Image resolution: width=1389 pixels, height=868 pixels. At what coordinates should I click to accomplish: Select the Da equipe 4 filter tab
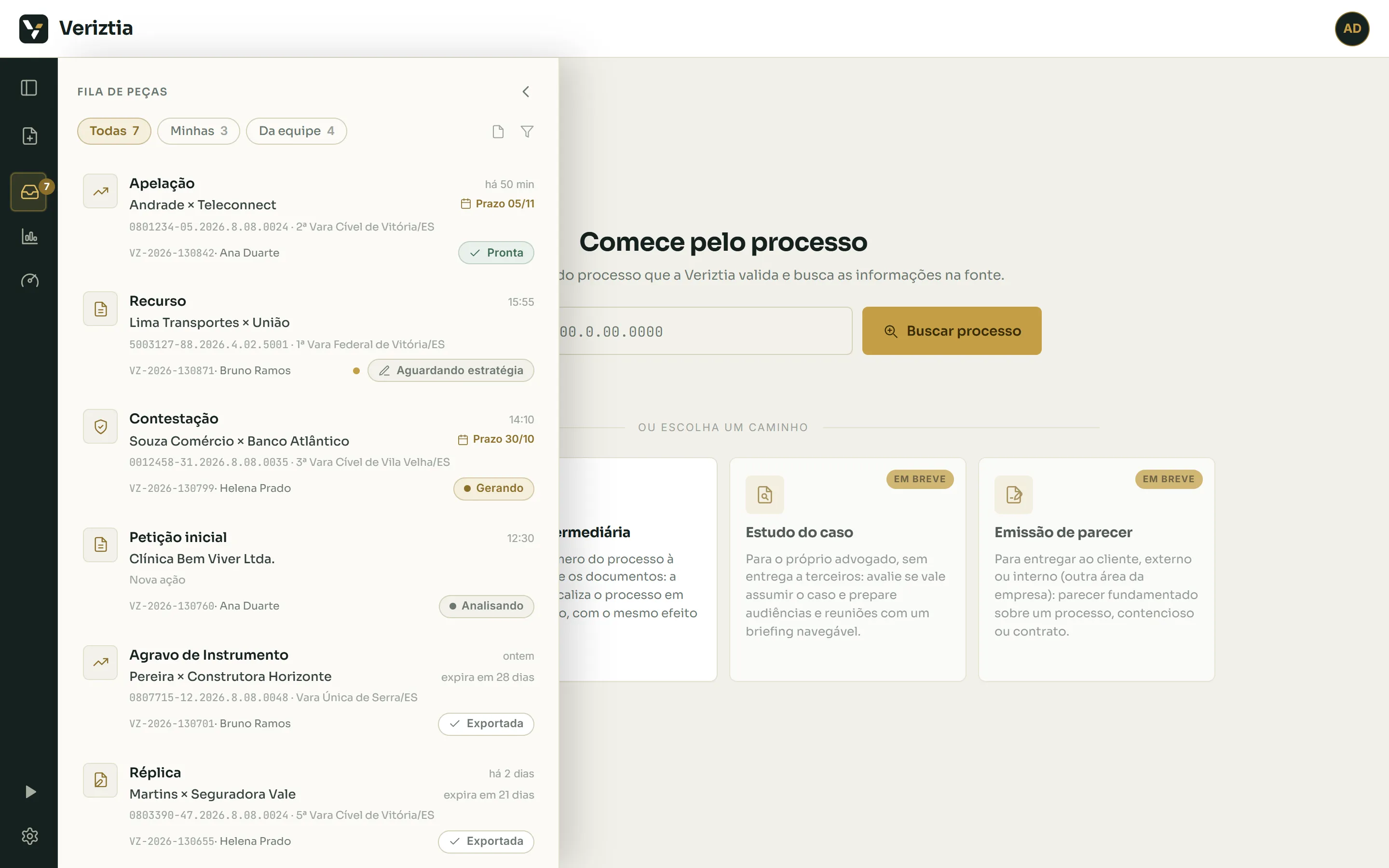point(296,131)
